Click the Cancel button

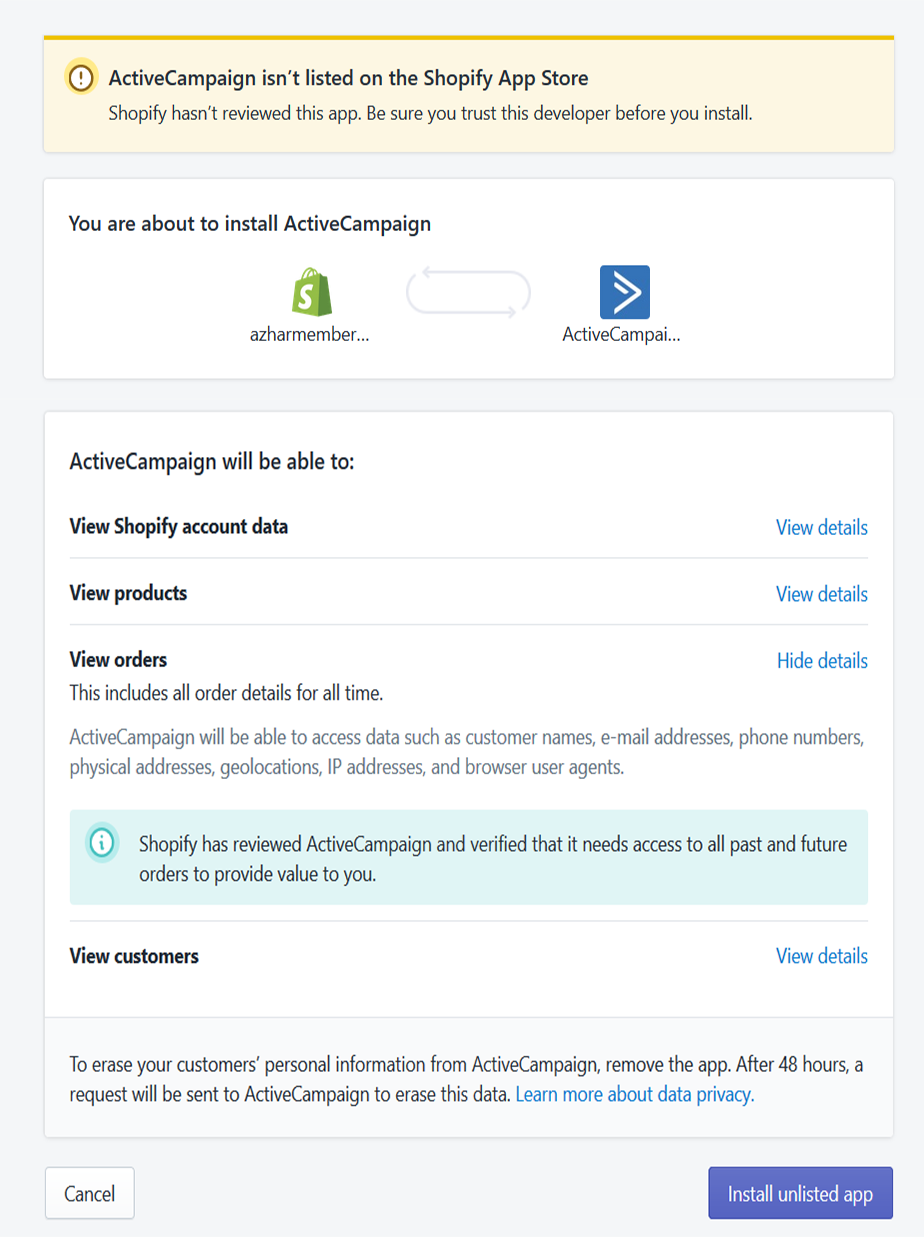pos(90,1193)
